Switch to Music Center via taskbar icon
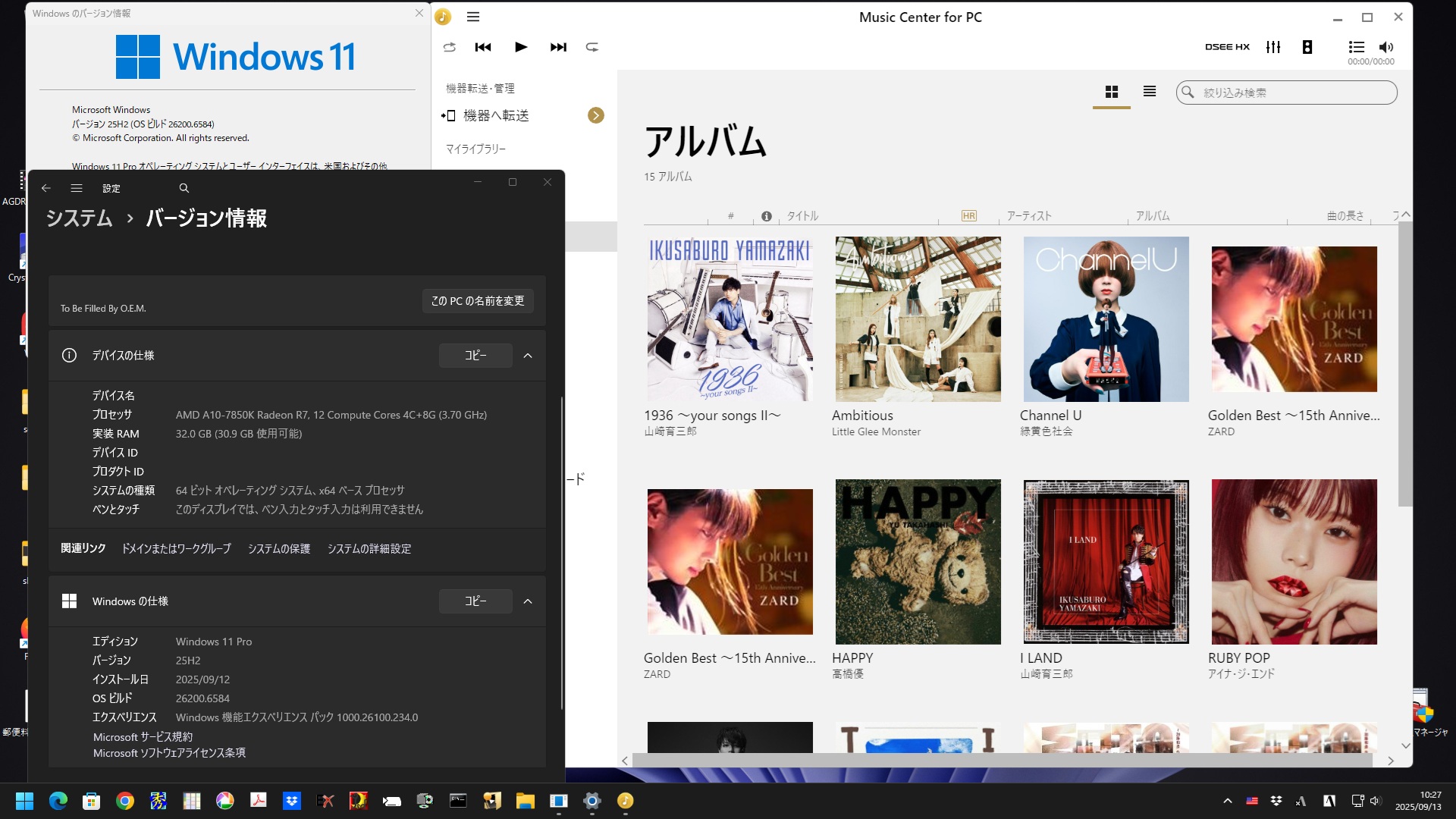Image resolution: width=1456 pixels, height=819 pixels. (x=626, y=801)
